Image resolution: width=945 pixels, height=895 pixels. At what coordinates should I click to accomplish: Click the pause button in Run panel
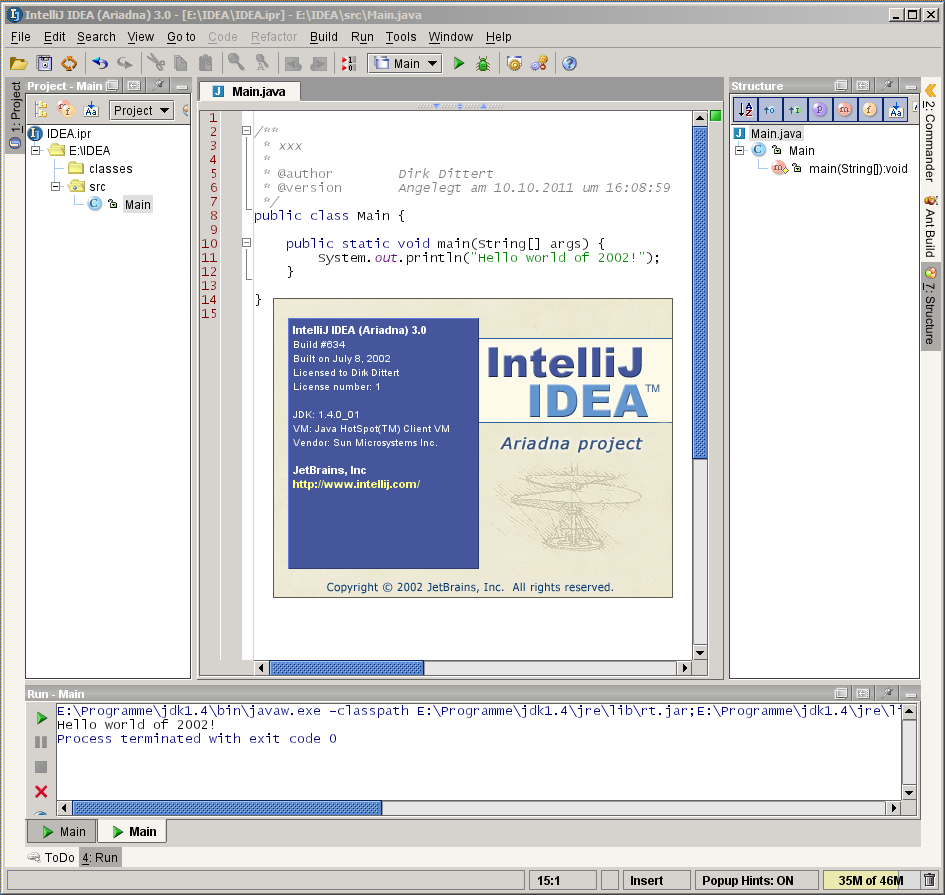[41, 742]
